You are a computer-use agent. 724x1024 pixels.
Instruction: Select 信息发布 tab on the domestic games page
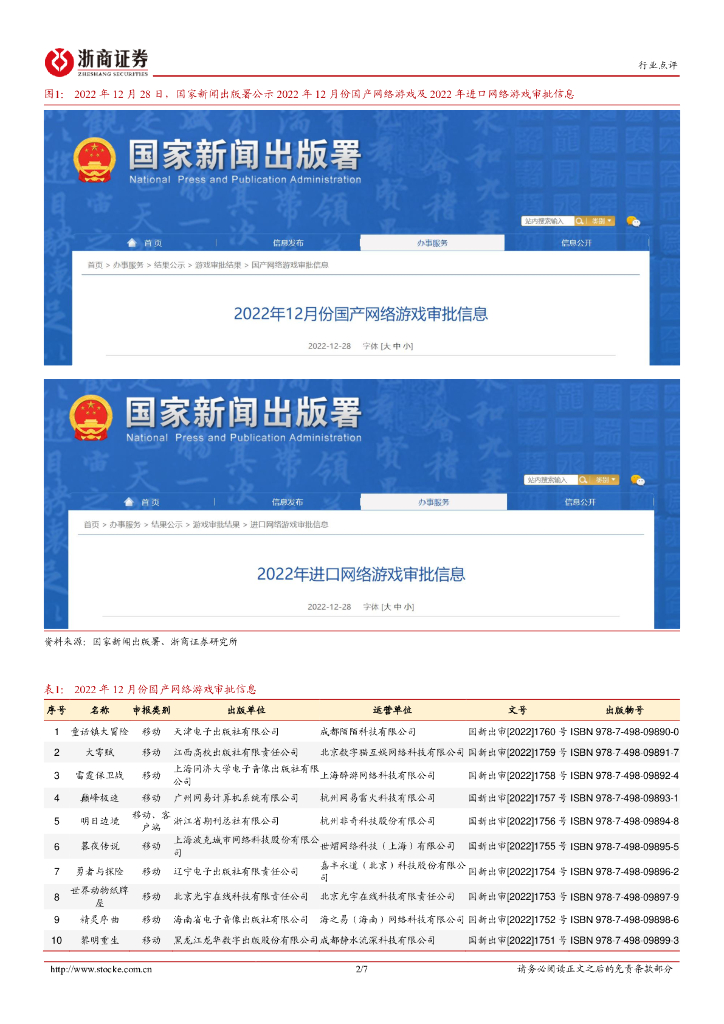288,243
